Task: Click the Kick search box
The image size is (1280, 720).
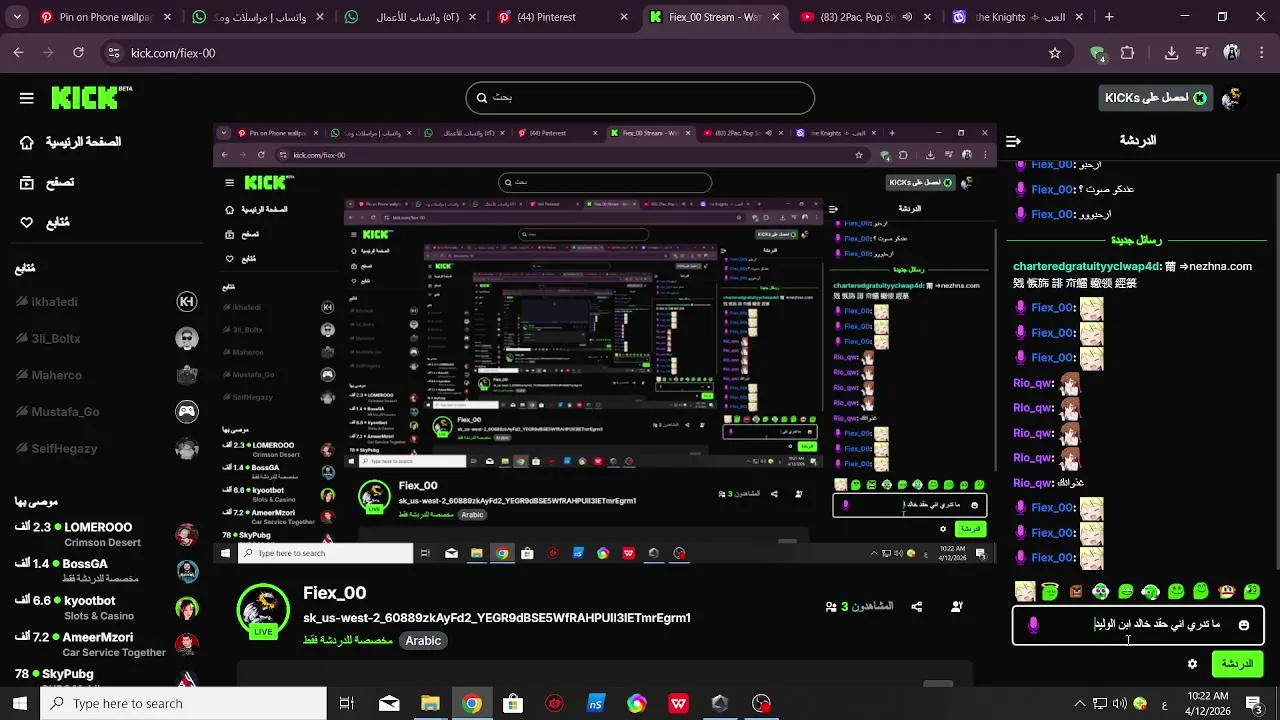Action: point(640,97)
